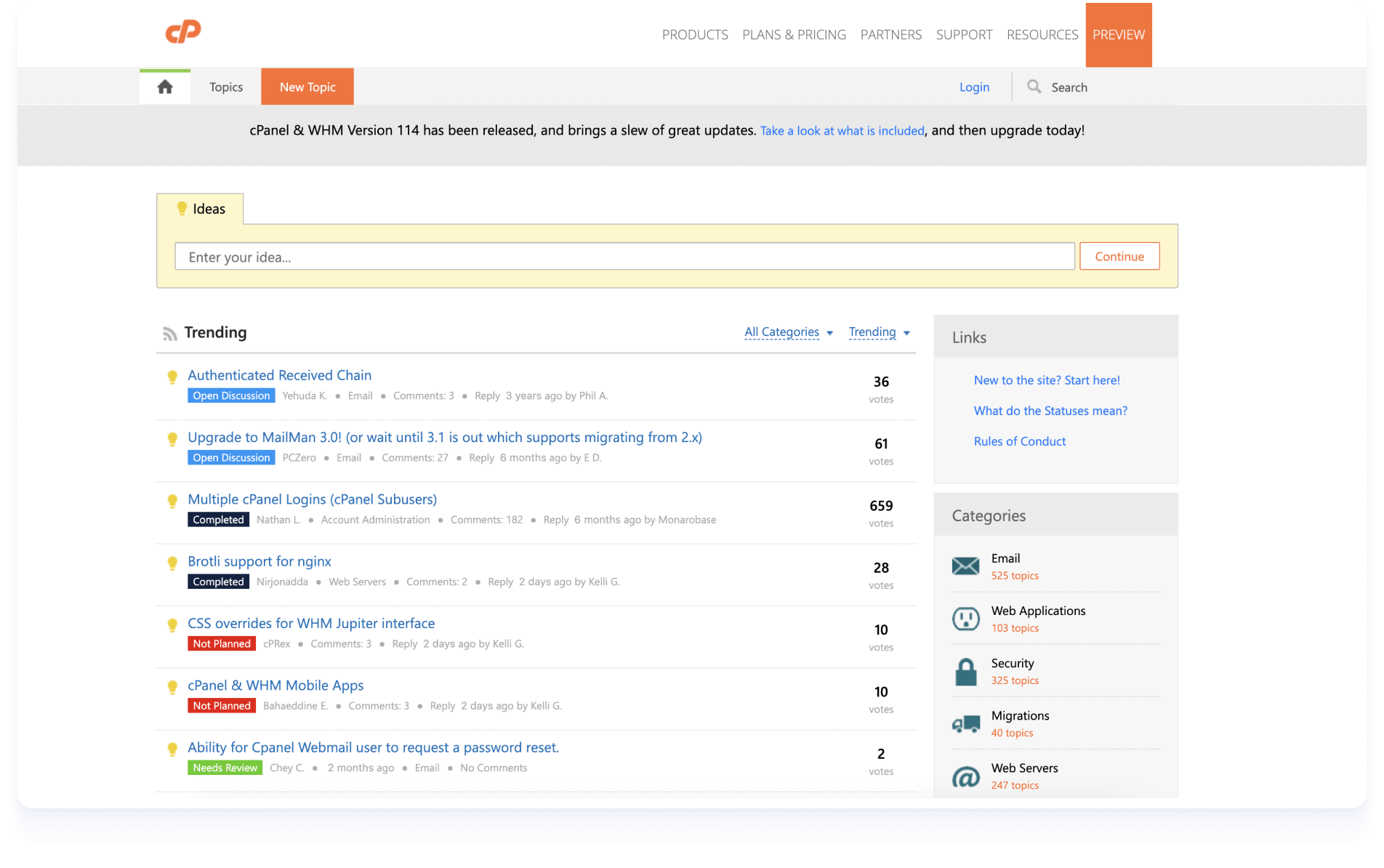Open the Security category
Image resolution: width=1384 pixels, height=868 pixels.
tap(1013, 663)
